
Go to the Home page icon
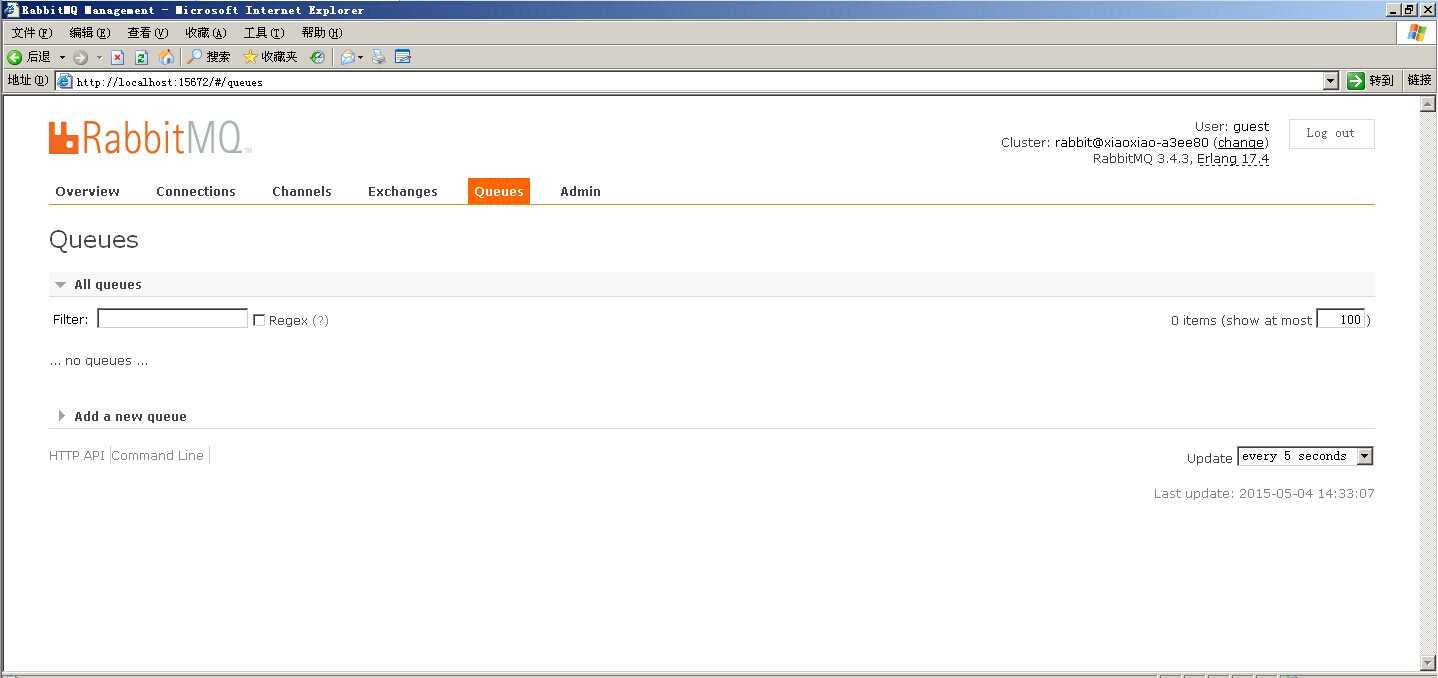166,57
